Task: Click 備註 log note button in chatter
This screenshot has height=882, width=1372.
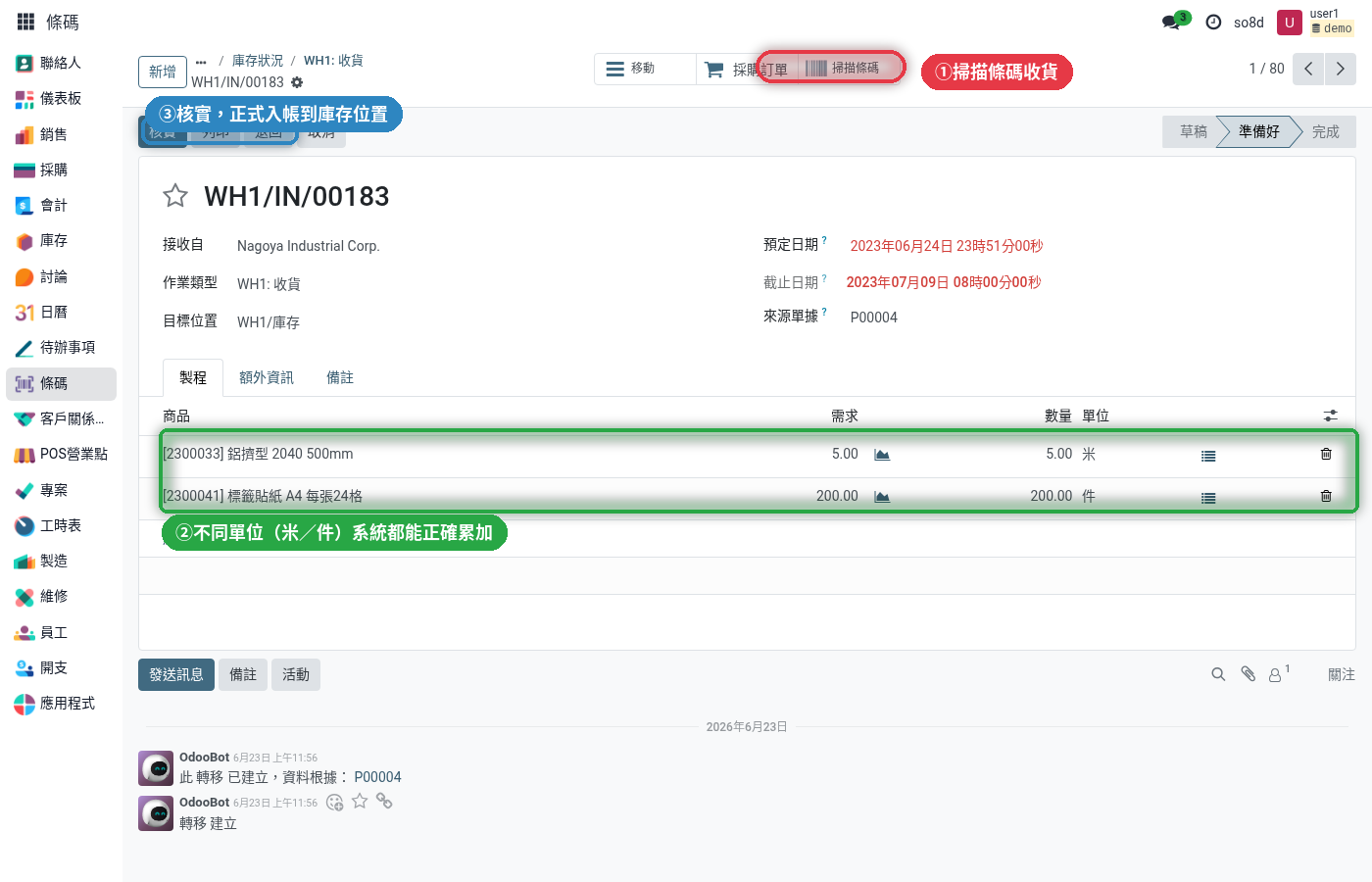Action: point(243,674)
